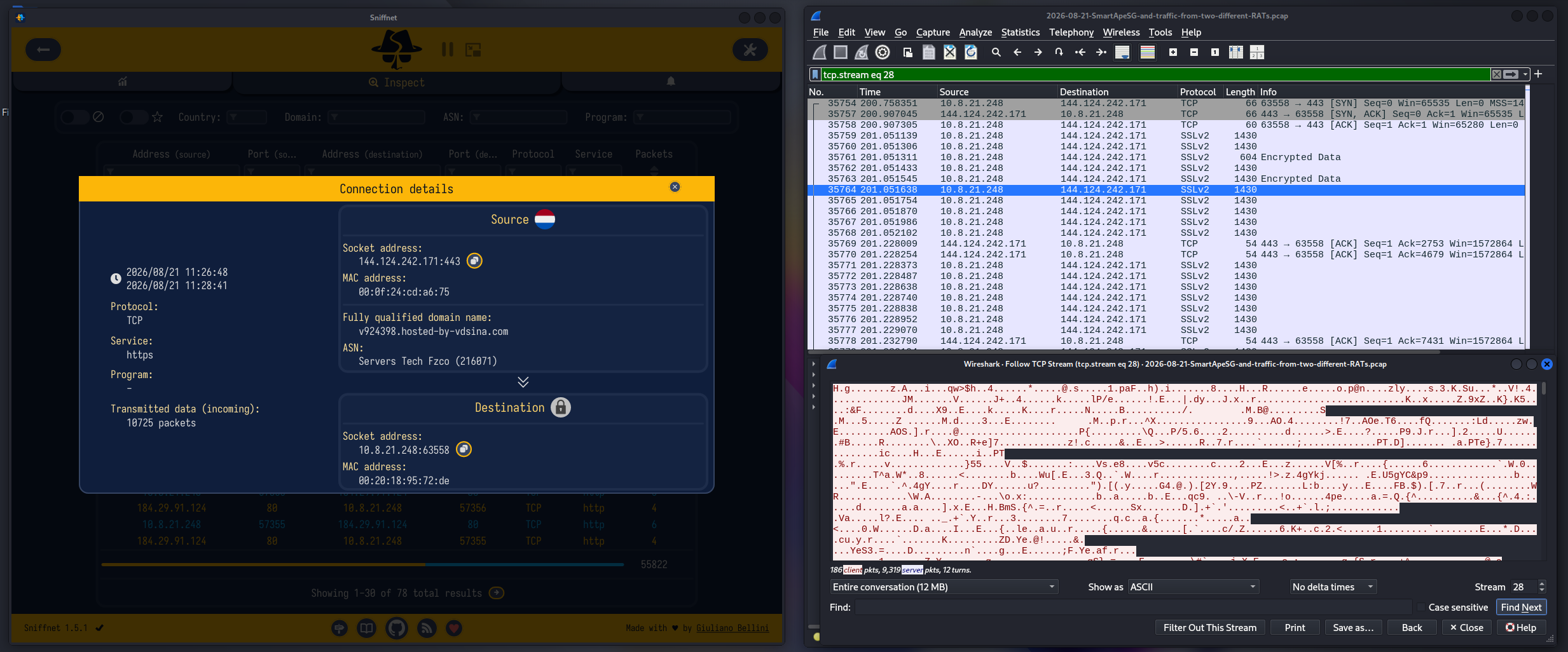
Task: Open the Statistics menu
Action: click(1021, 32)
